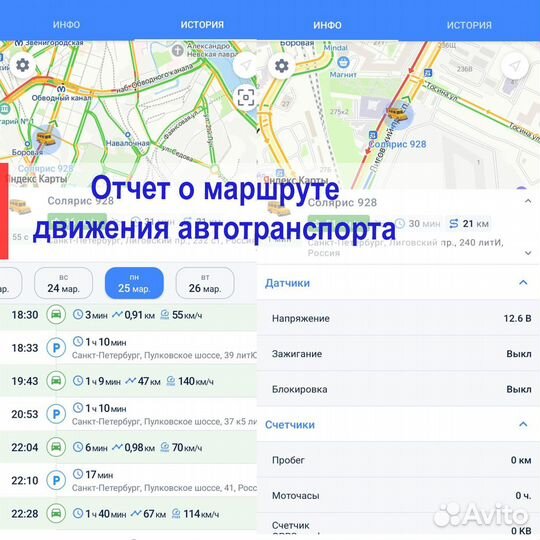Tap the Напряжение 12.6 В row
Screen dimensions: 540x540
tap(398, 318)
